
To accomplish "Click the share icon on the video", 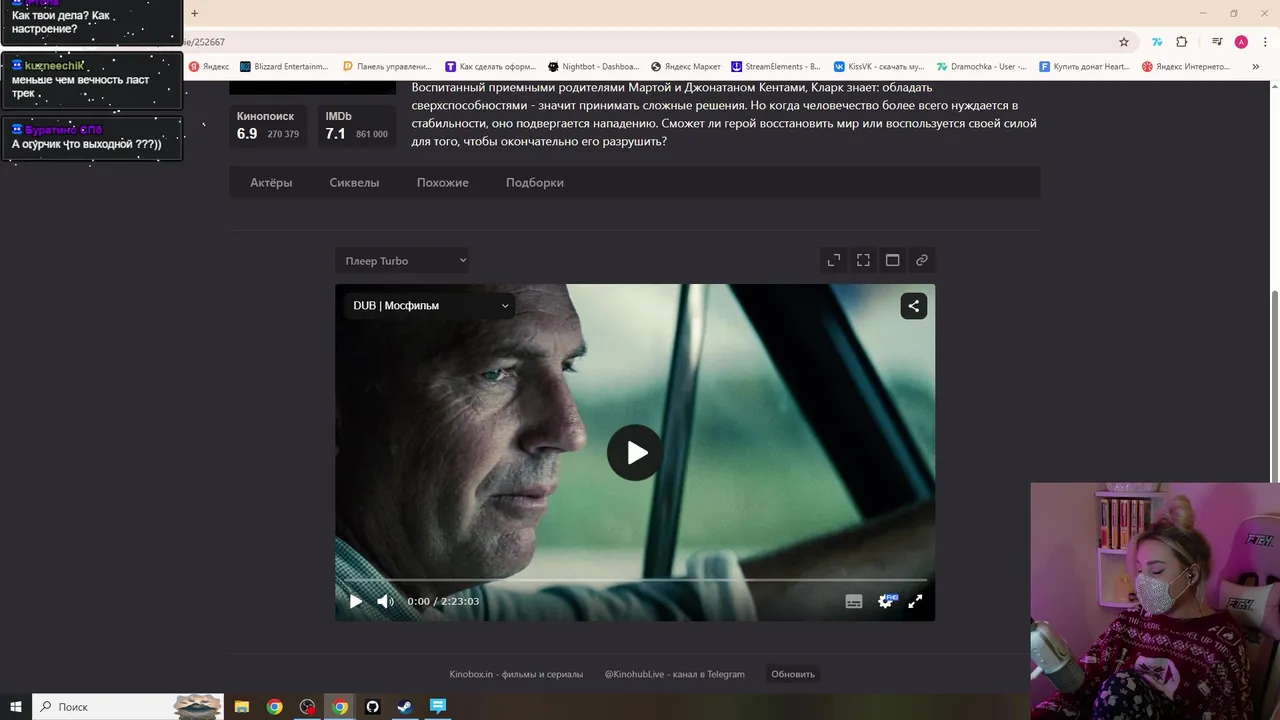I will click(914, 306).
